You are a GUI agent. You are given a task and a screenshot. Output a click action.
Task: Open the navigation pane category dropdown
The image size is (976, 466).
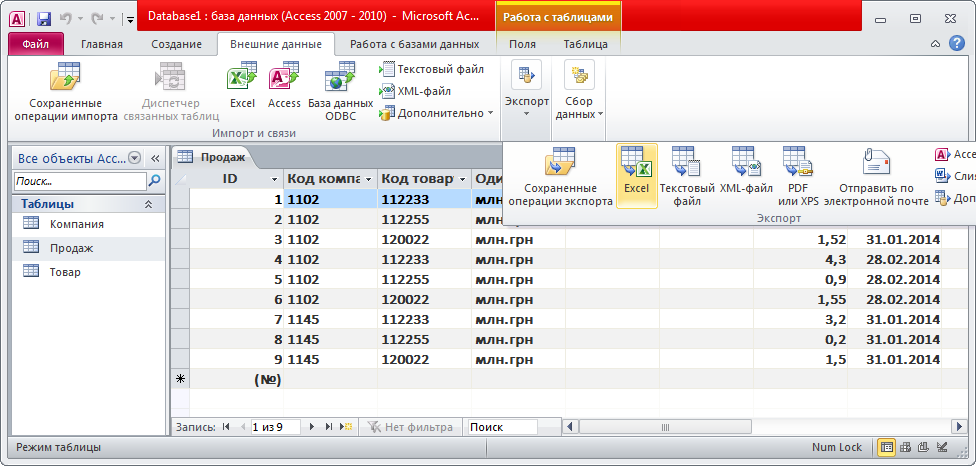(134, 158)
